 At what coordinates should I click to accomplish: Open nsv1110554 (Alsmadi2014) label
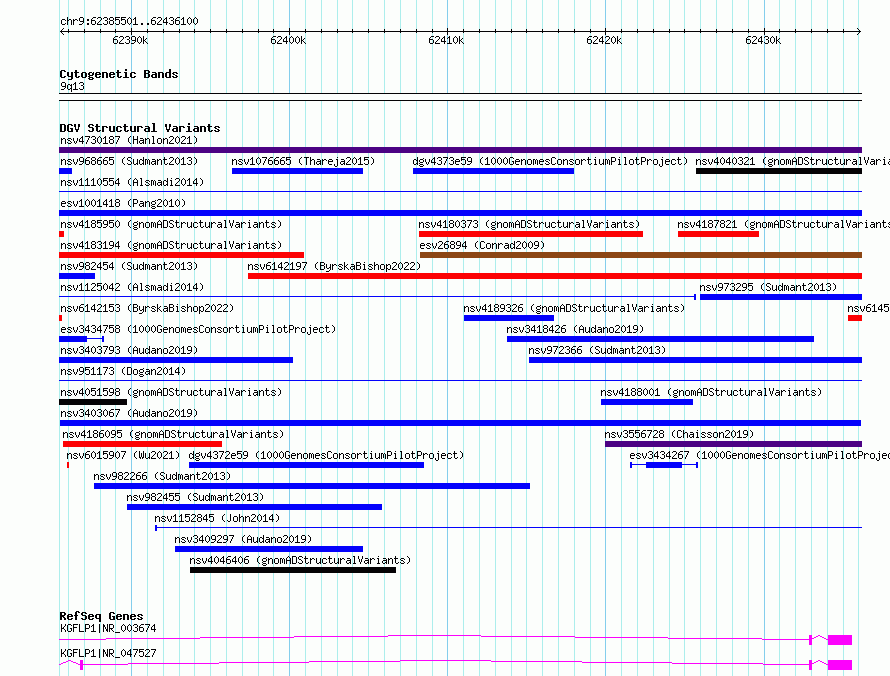tap(132, 182)
